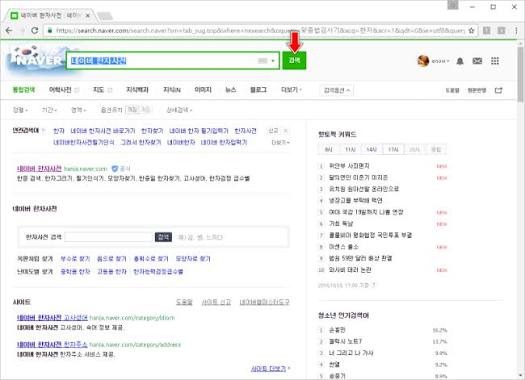Screen dimensions: 525x380
Task: Open 네이버 한자사전 한자주소 site link
Action: pos(52,344)
